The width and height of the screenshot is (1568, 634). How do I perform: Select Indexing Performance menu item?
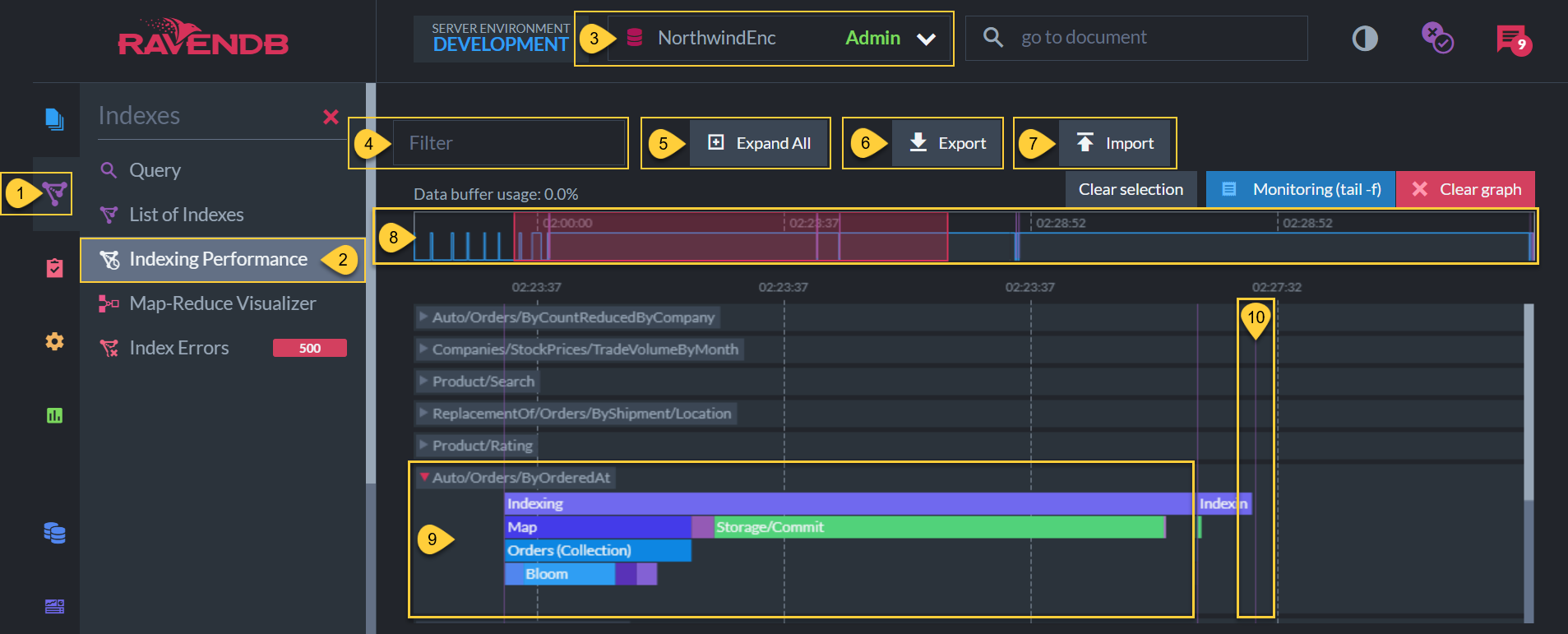pos(222,259)
